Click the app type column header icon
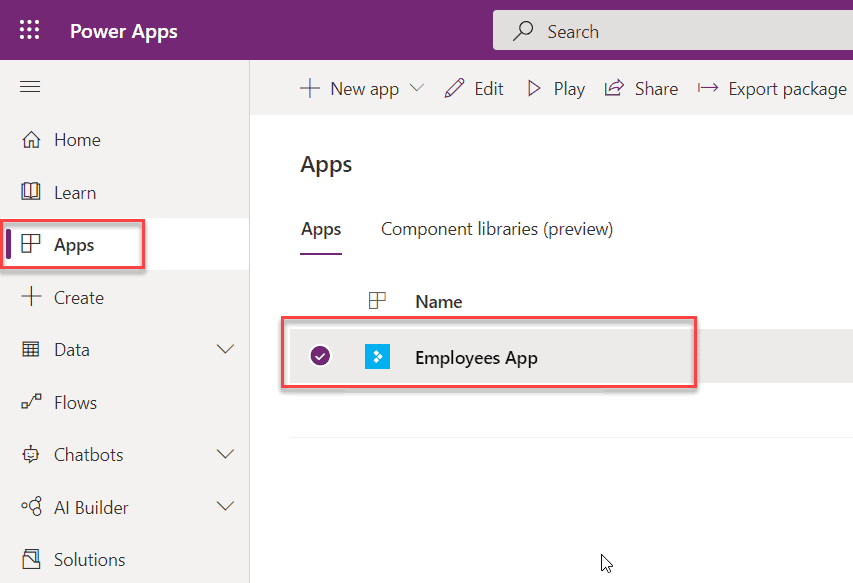853x583 pixels. click(377, 300)
